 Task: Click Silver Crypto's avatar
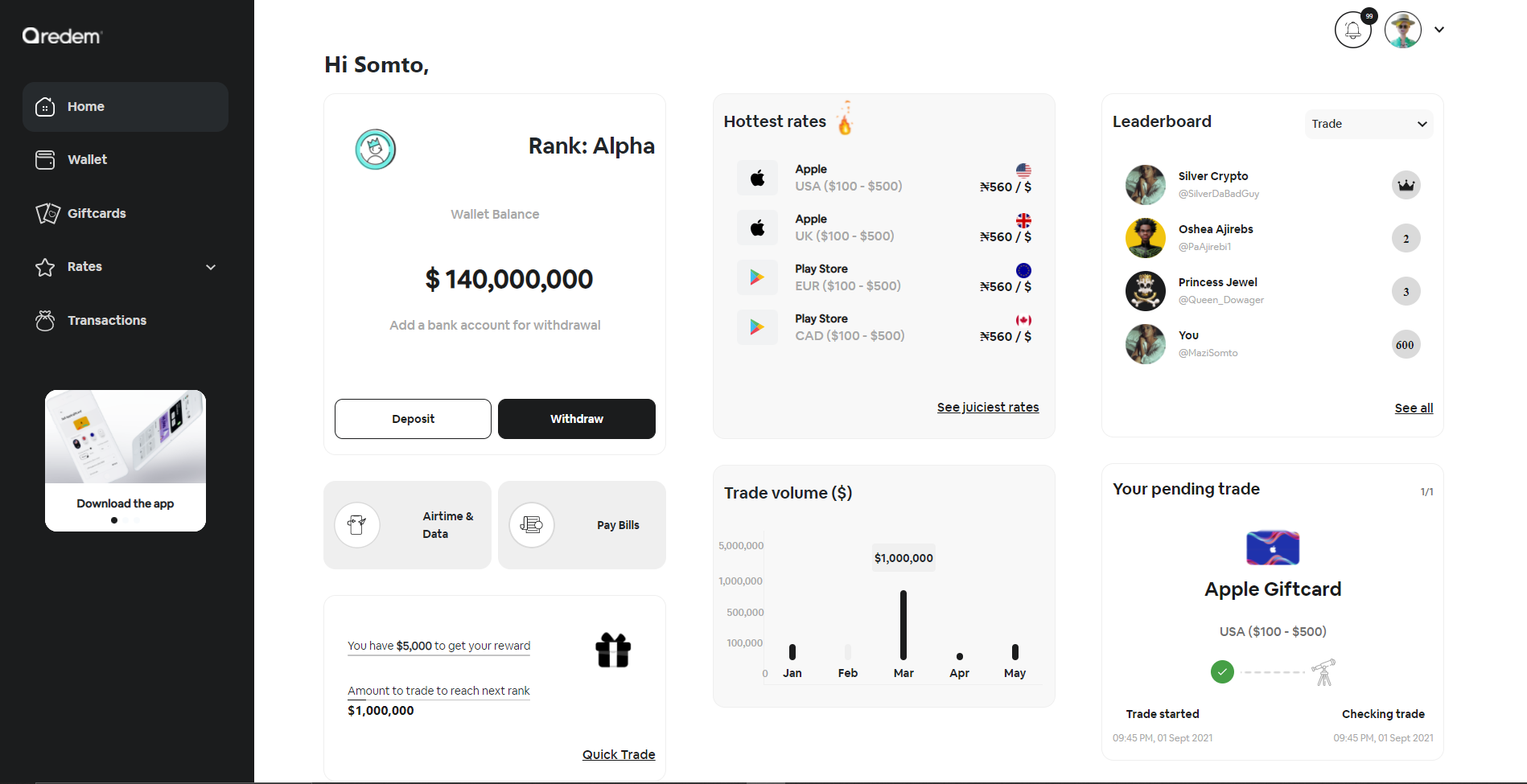point(1146,185)
